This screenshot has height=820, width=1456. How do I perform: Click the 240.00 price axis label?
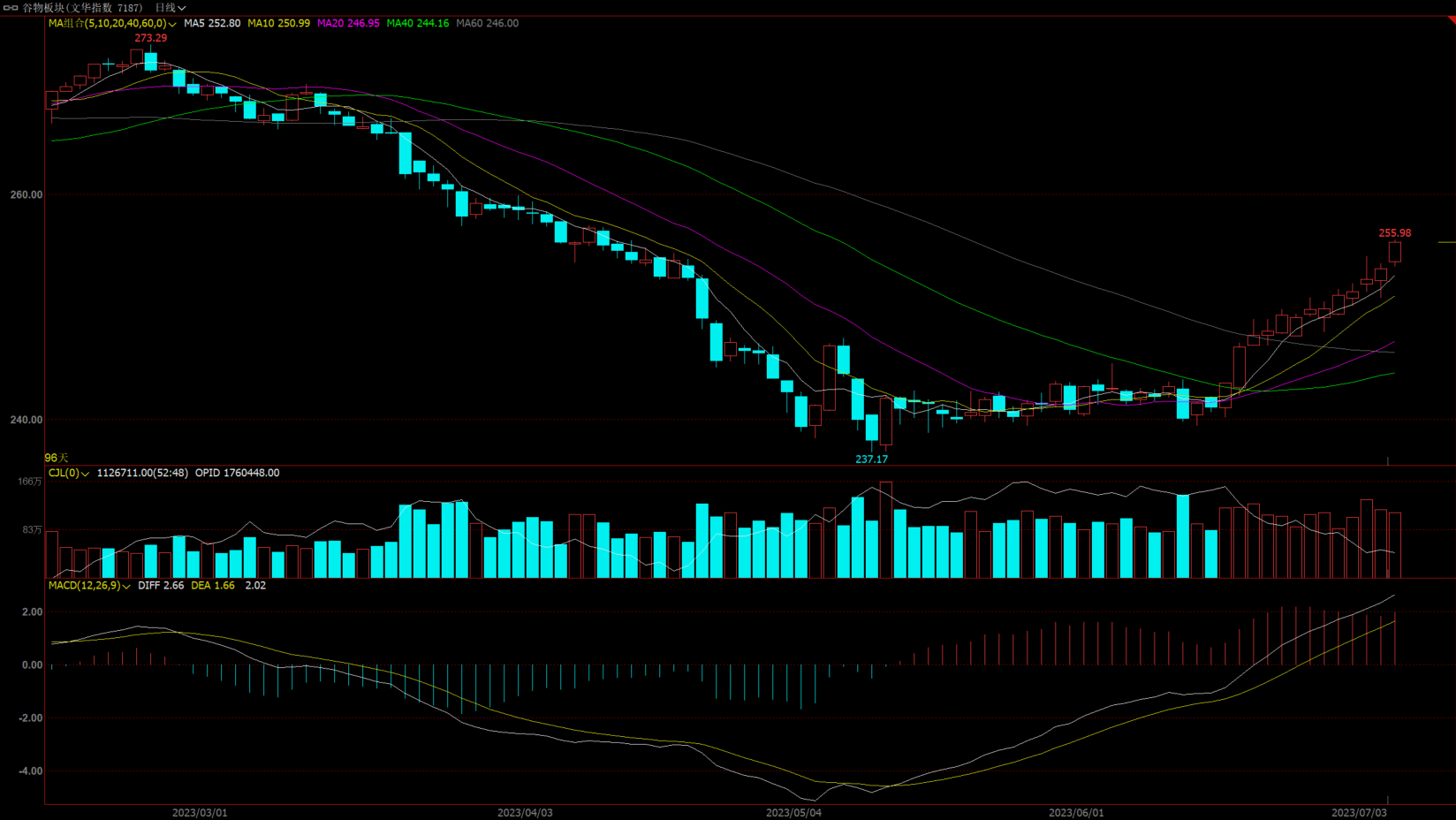tap(27, 420)
